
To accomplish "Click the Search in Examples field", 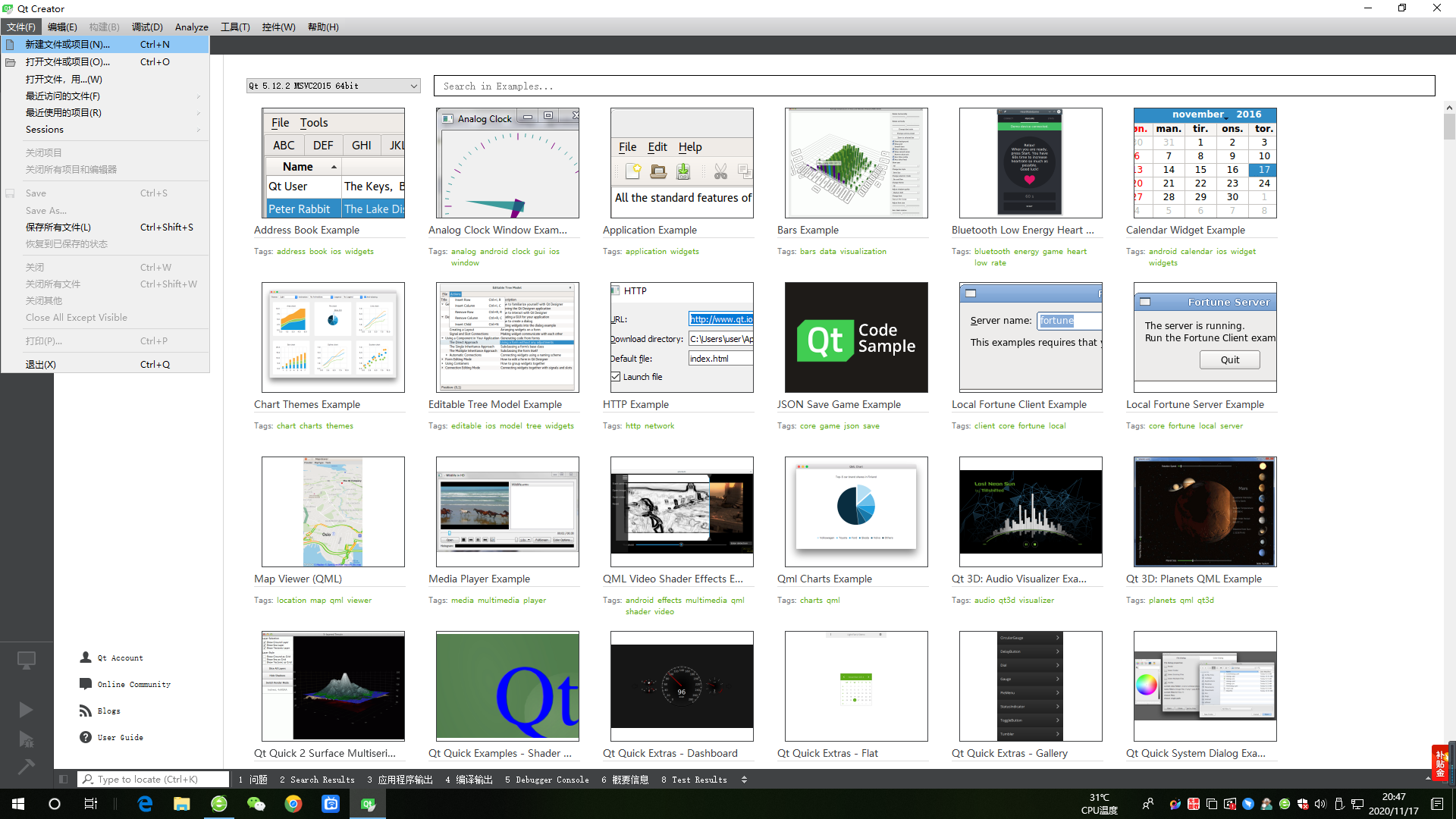I will (934, 86).
